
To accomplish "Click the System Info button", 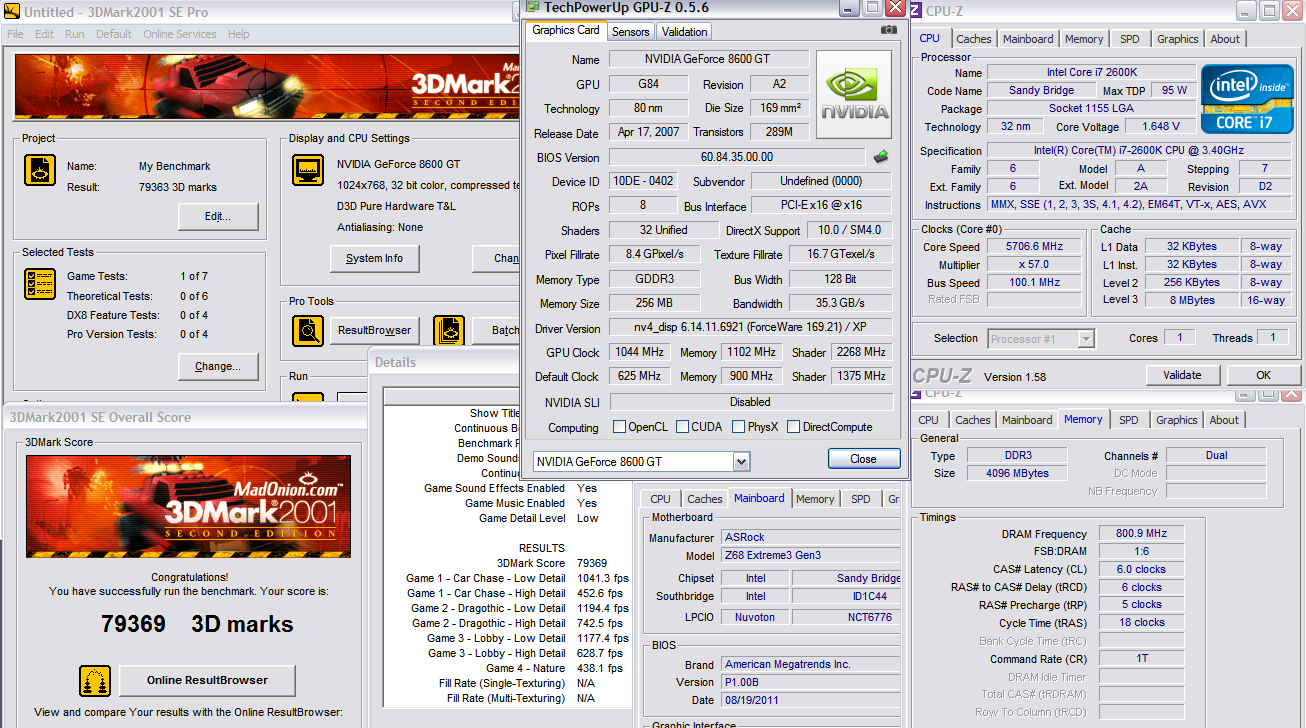I will pos(375,258).
